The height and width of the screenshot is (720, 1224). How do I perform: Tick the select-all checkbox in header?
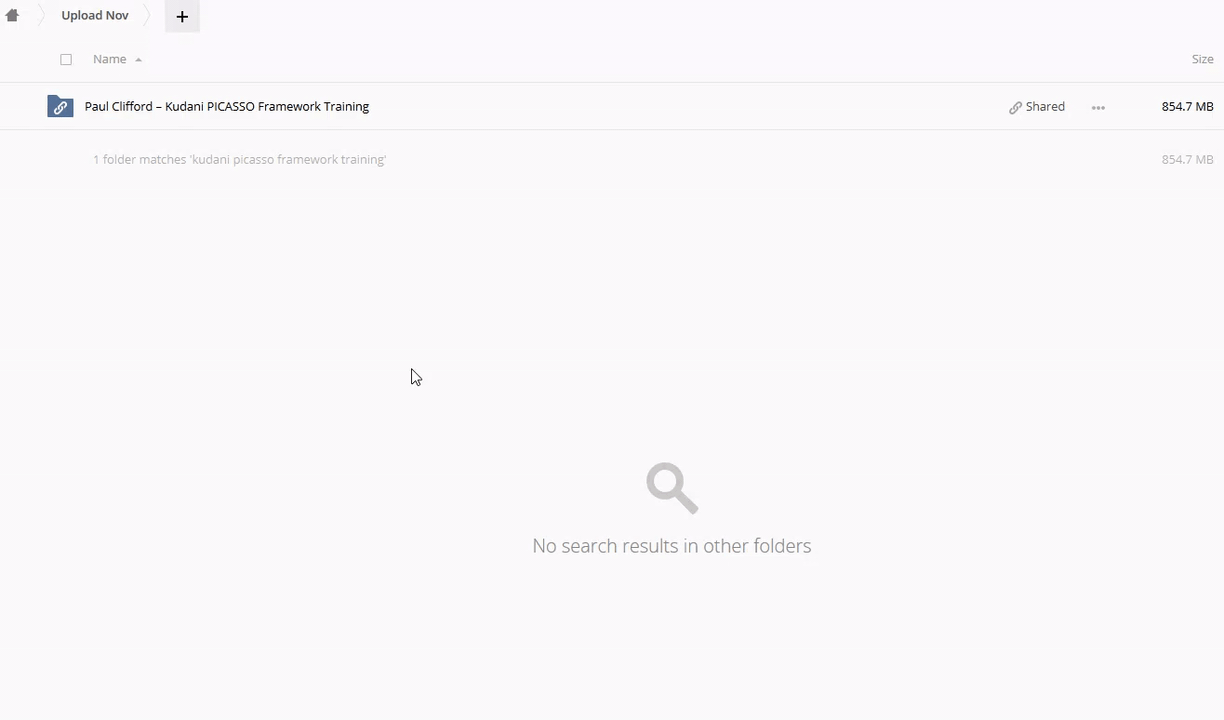(66, 59)
